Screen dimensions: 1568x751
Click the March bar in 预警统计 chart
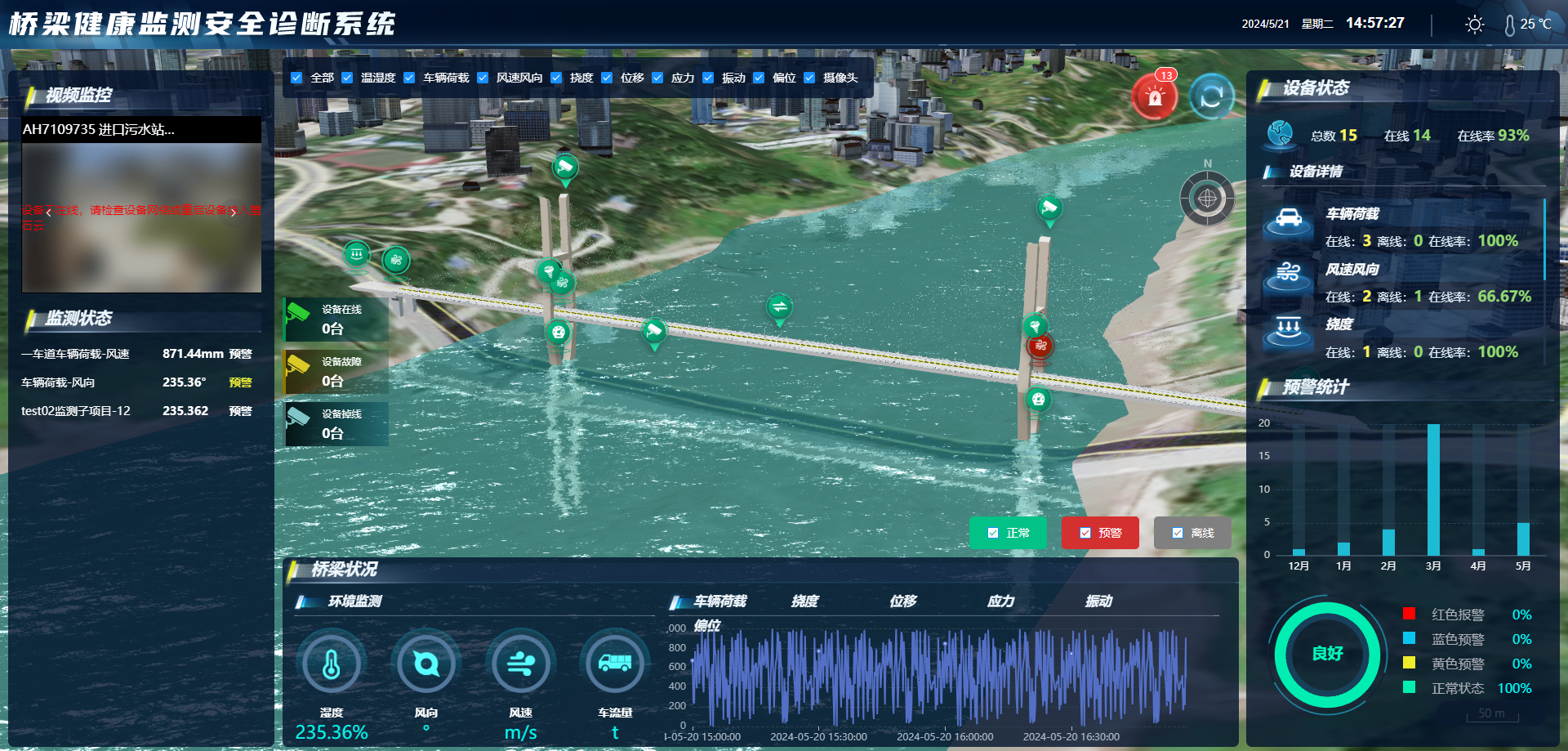[x=1433, y=489]
